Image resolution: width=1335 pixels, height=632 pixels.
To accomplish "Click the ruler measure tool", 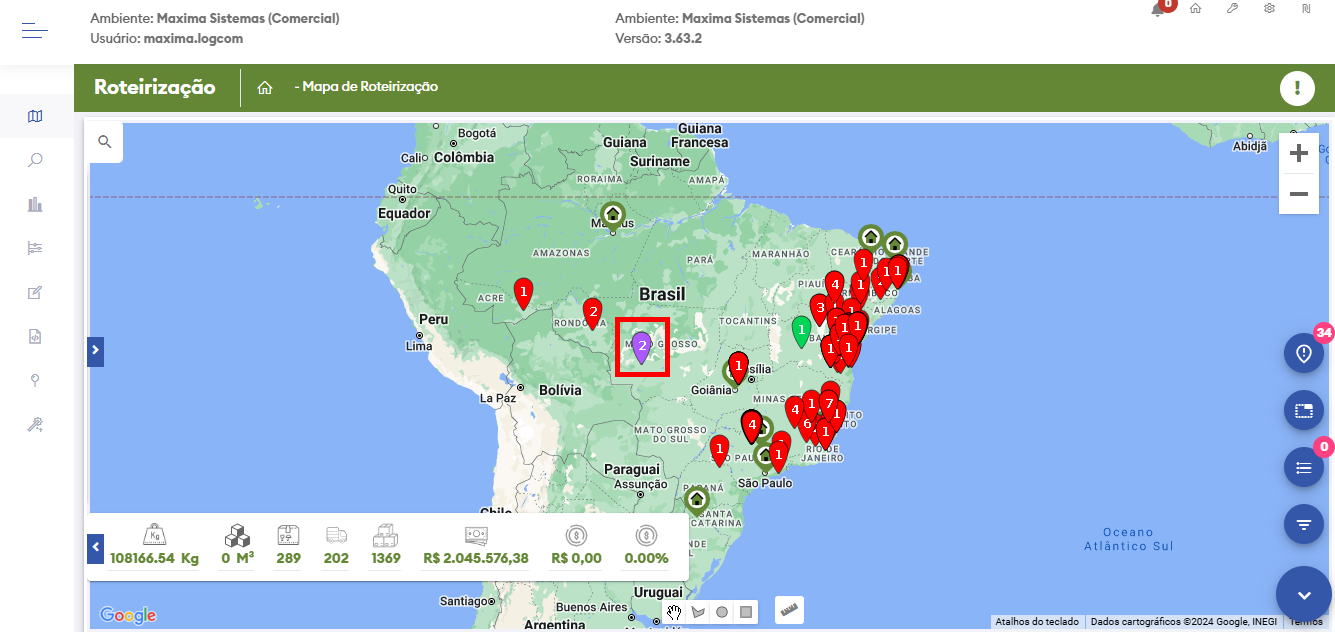I will [789, 609].
